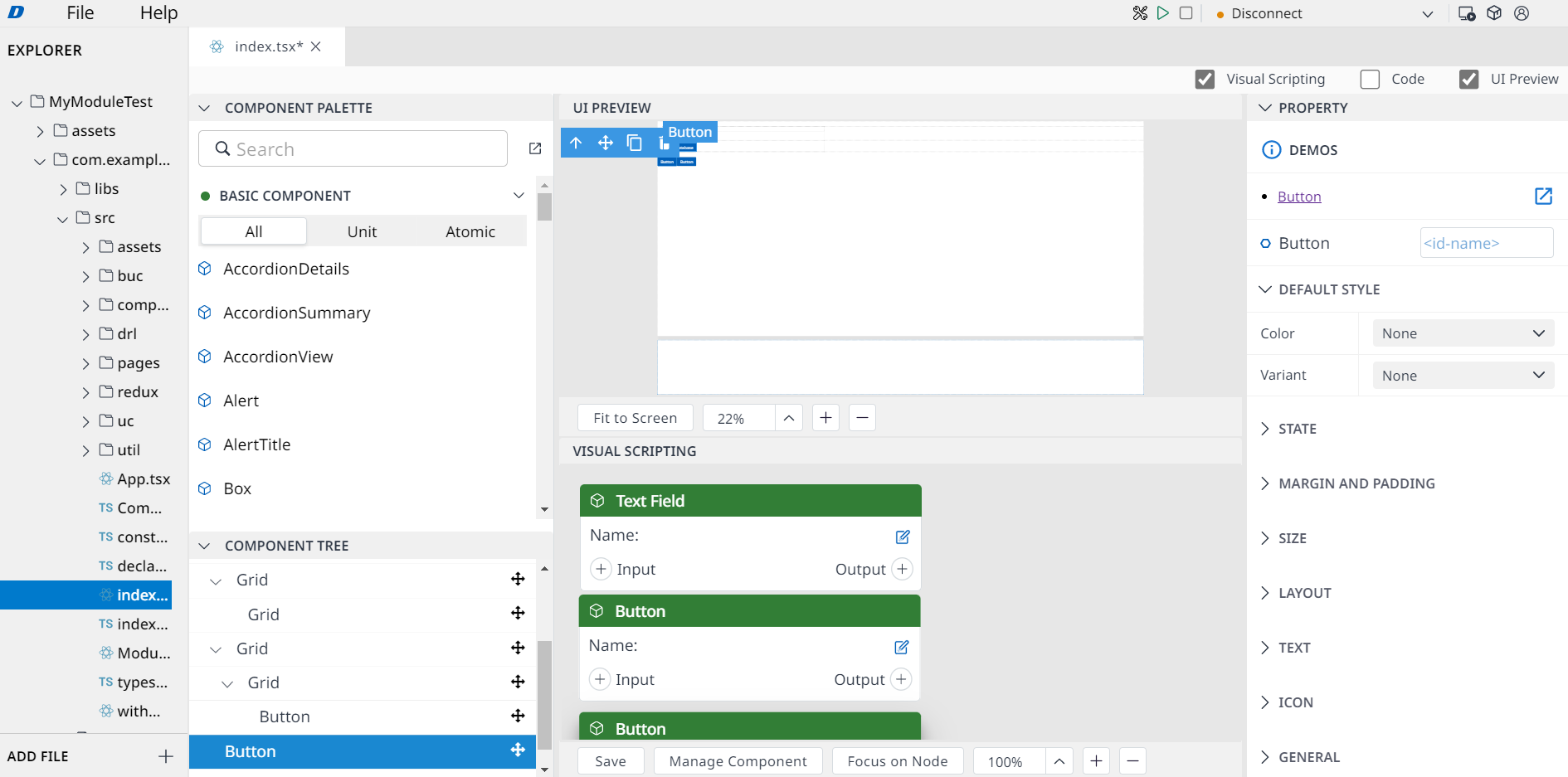Screen dimensions: 1568x777
Task: Click the AccordionDetails component icon
Action: (x=205, y=269)
